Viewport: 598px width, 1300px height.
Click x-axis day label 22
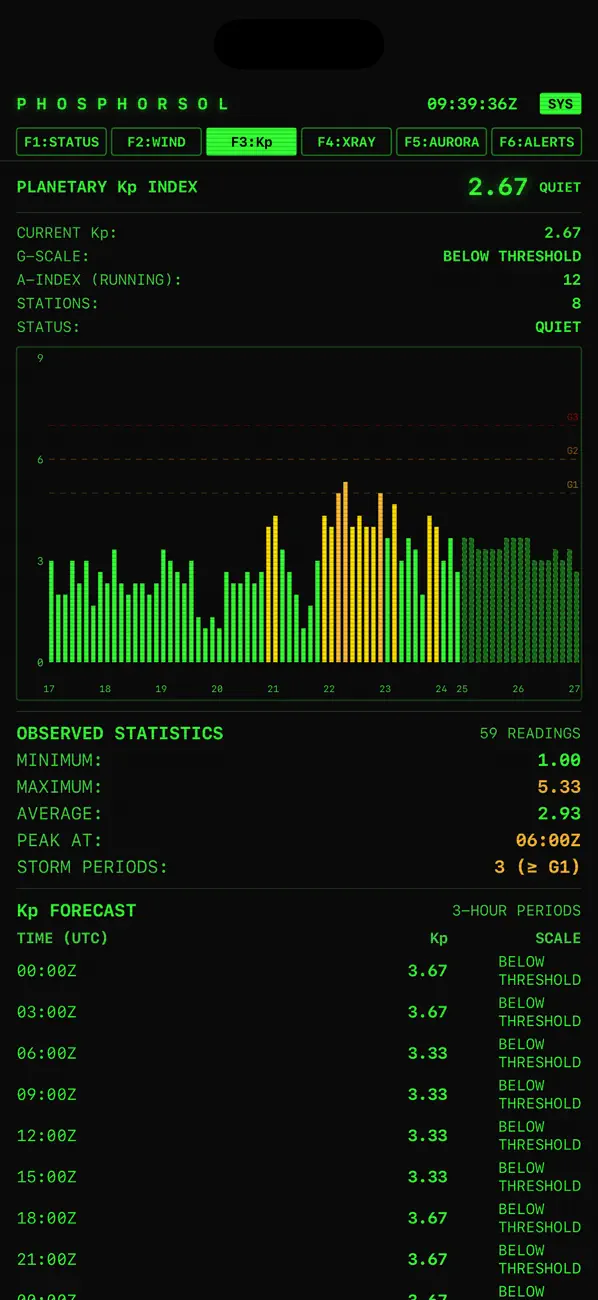[x=329, y=689]
